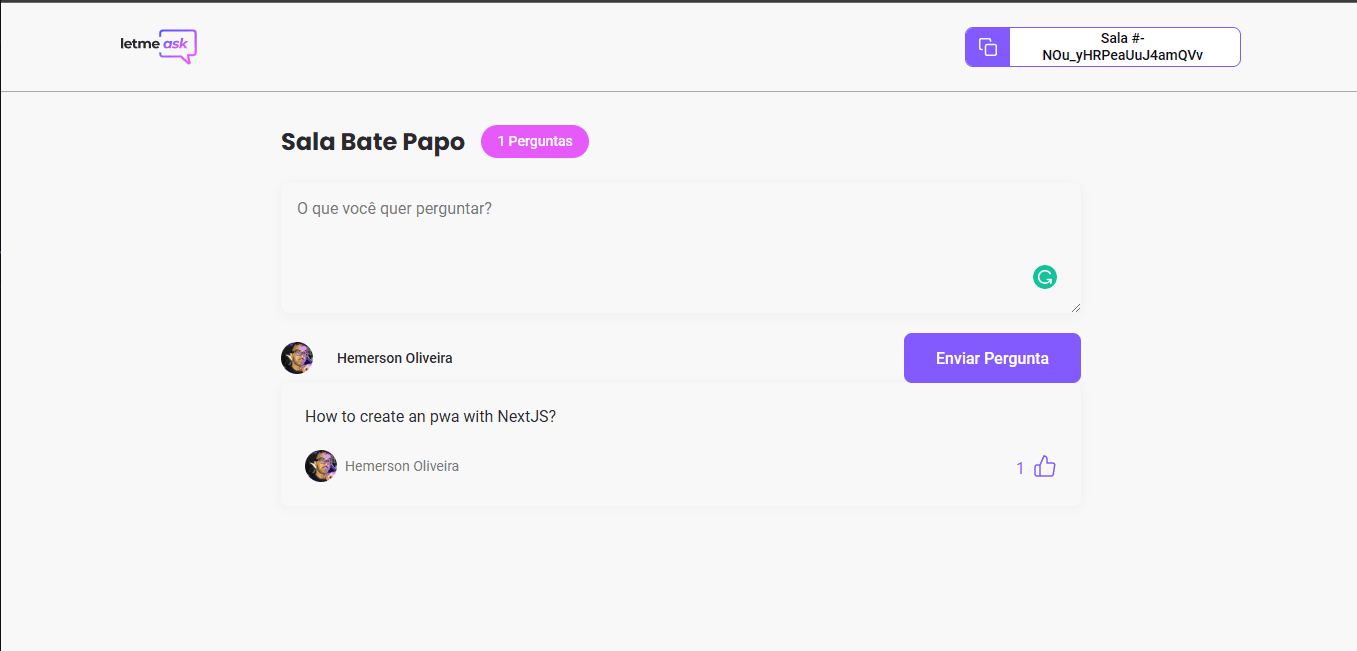Focus the 'O que você quer perguntar?' textarea

coord(681,248)
